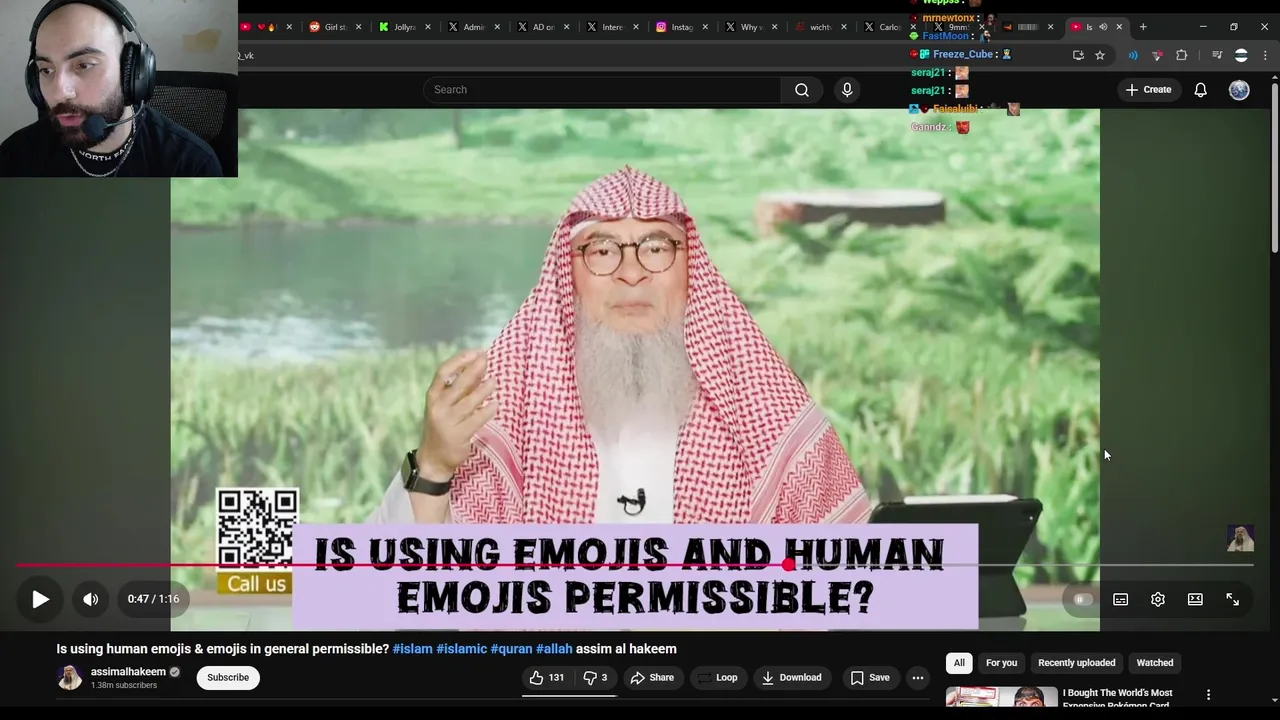Switch to theater mode
Image resolution: width=1280 pixels, height=720 pixels.
[x=1195, y=599]
